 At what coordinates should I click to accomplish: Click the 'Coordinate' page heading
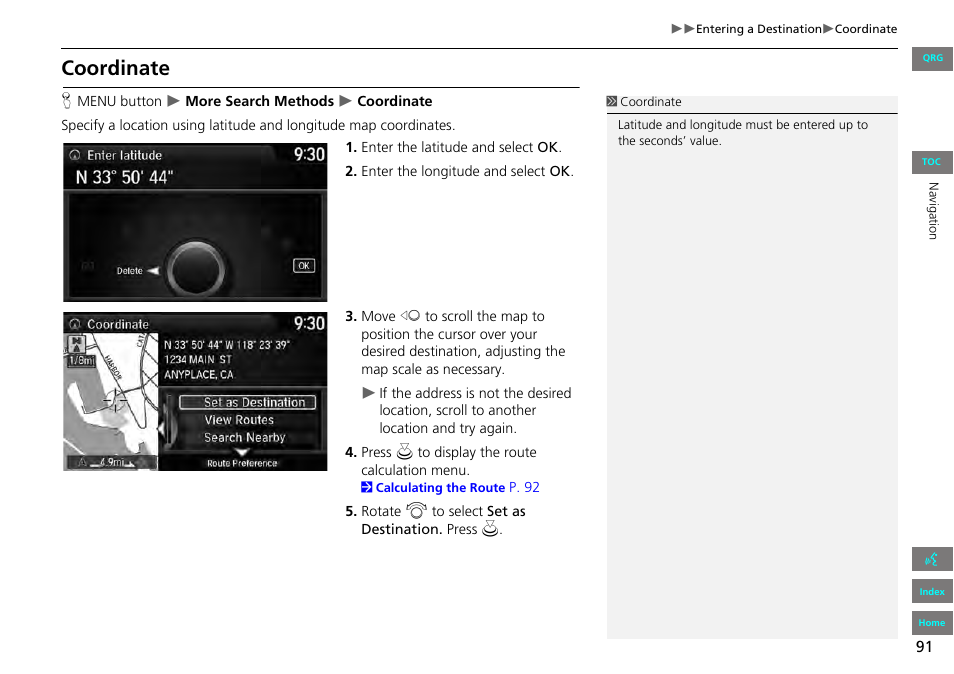coord(116,68)
